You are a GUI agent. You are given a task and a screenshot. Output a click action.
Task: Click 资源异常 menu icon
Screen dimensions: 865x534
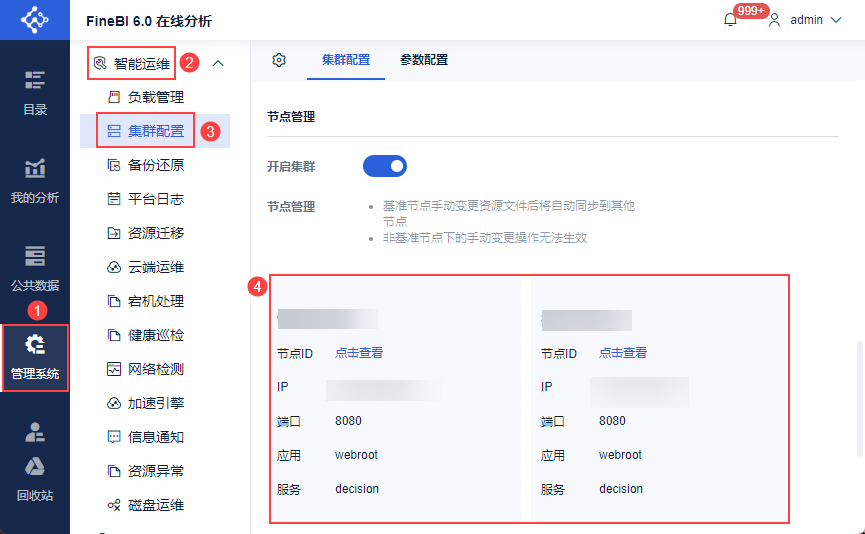click(x=114, y=471)
